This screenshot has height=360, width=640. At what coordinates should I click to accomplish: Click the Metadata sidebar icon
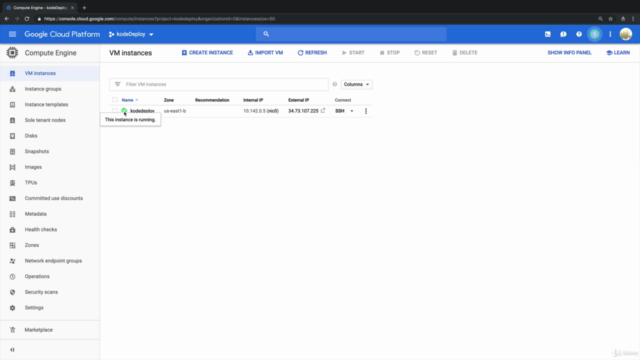click(x=12, y=214)
